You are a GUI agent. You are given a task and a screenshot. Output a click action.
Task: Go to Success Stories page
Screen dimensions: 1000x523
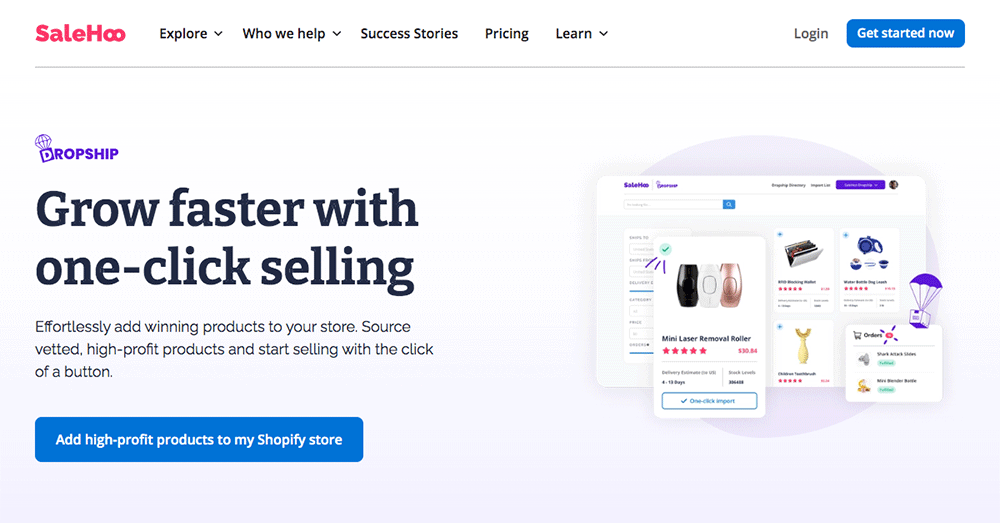409,33
